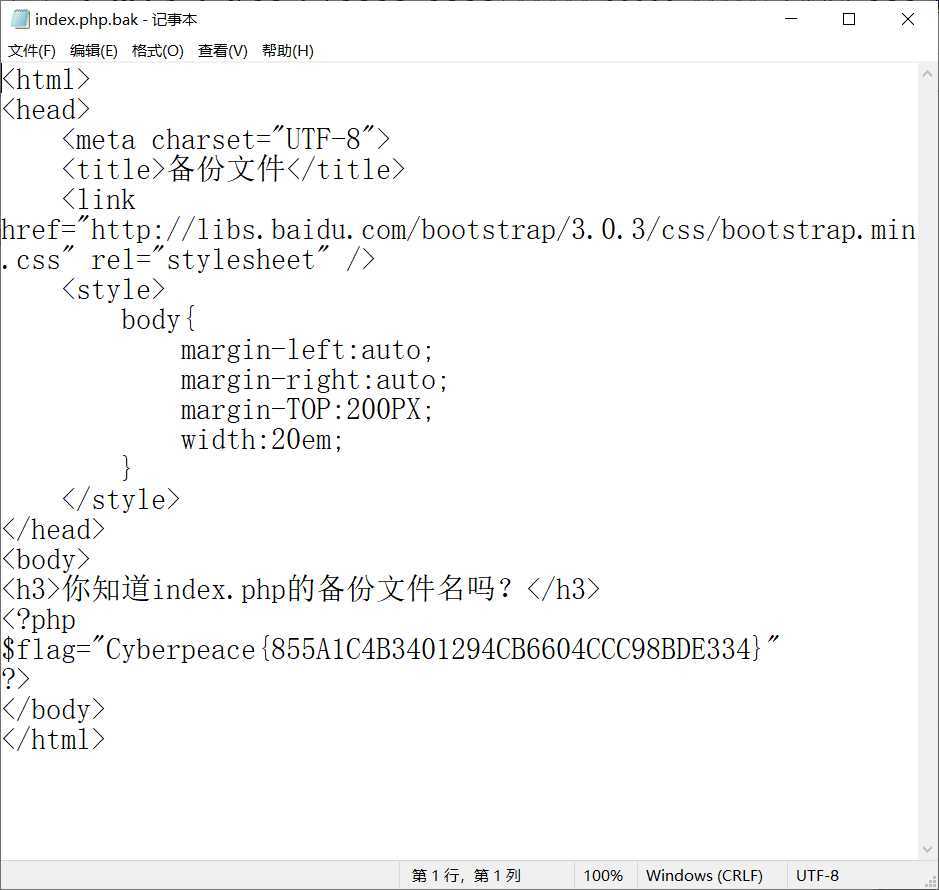Click the closing </style> tag line
The height and width of the screenshot is (890, 939).
tap(120, 500)
